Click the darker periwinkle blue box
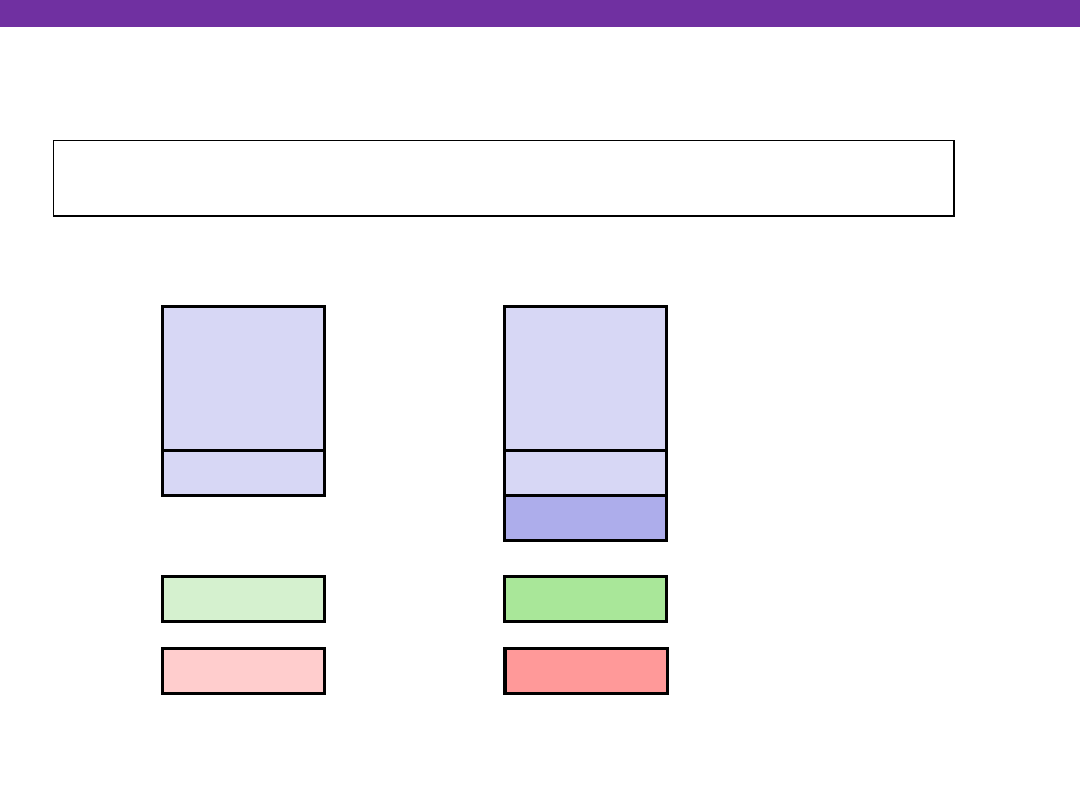This screenshot has height=810, width=1080. point(585,518)
